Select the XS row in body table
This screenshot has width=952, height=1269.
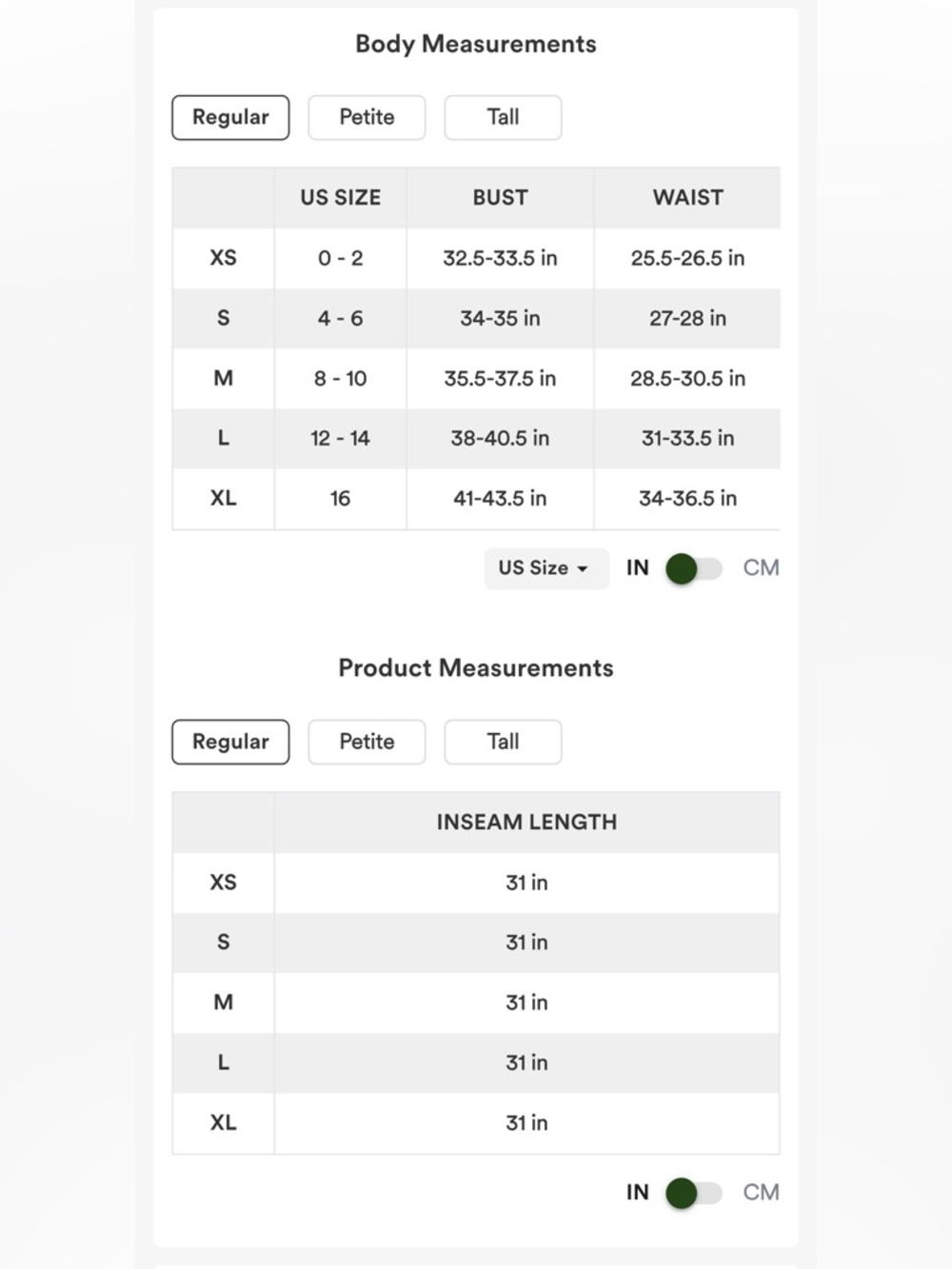476,258
